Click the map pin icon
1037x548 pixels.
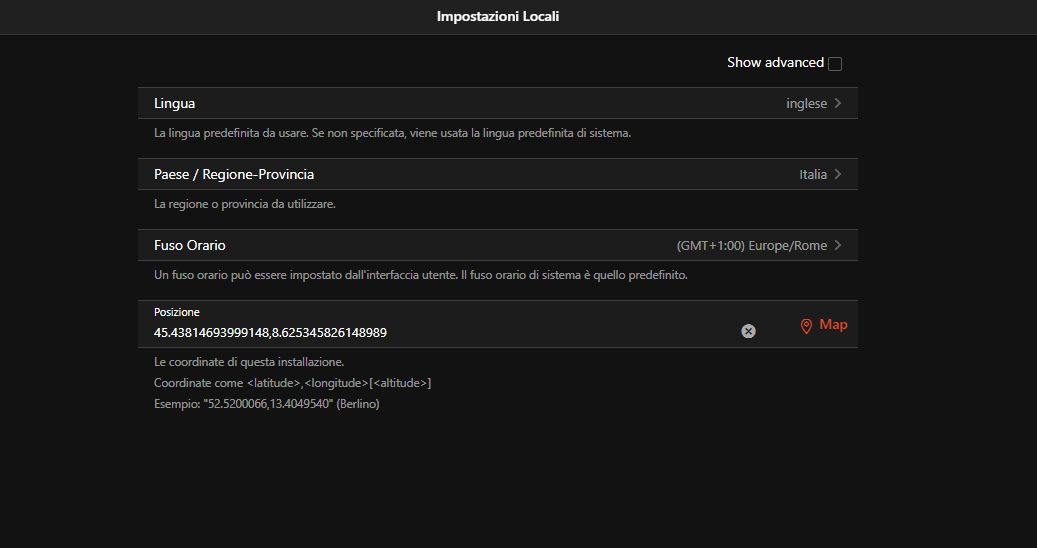click(806, 326)
